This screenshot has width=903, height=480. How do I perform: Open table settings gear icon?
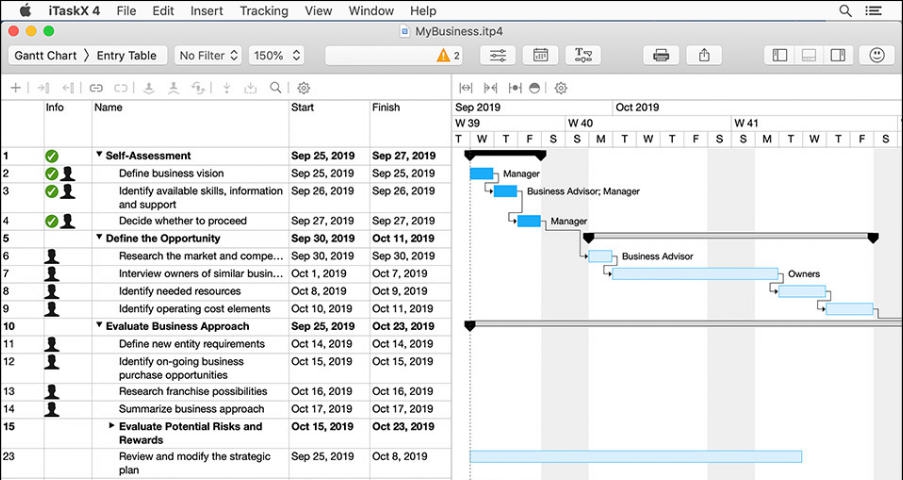[303, 88]
